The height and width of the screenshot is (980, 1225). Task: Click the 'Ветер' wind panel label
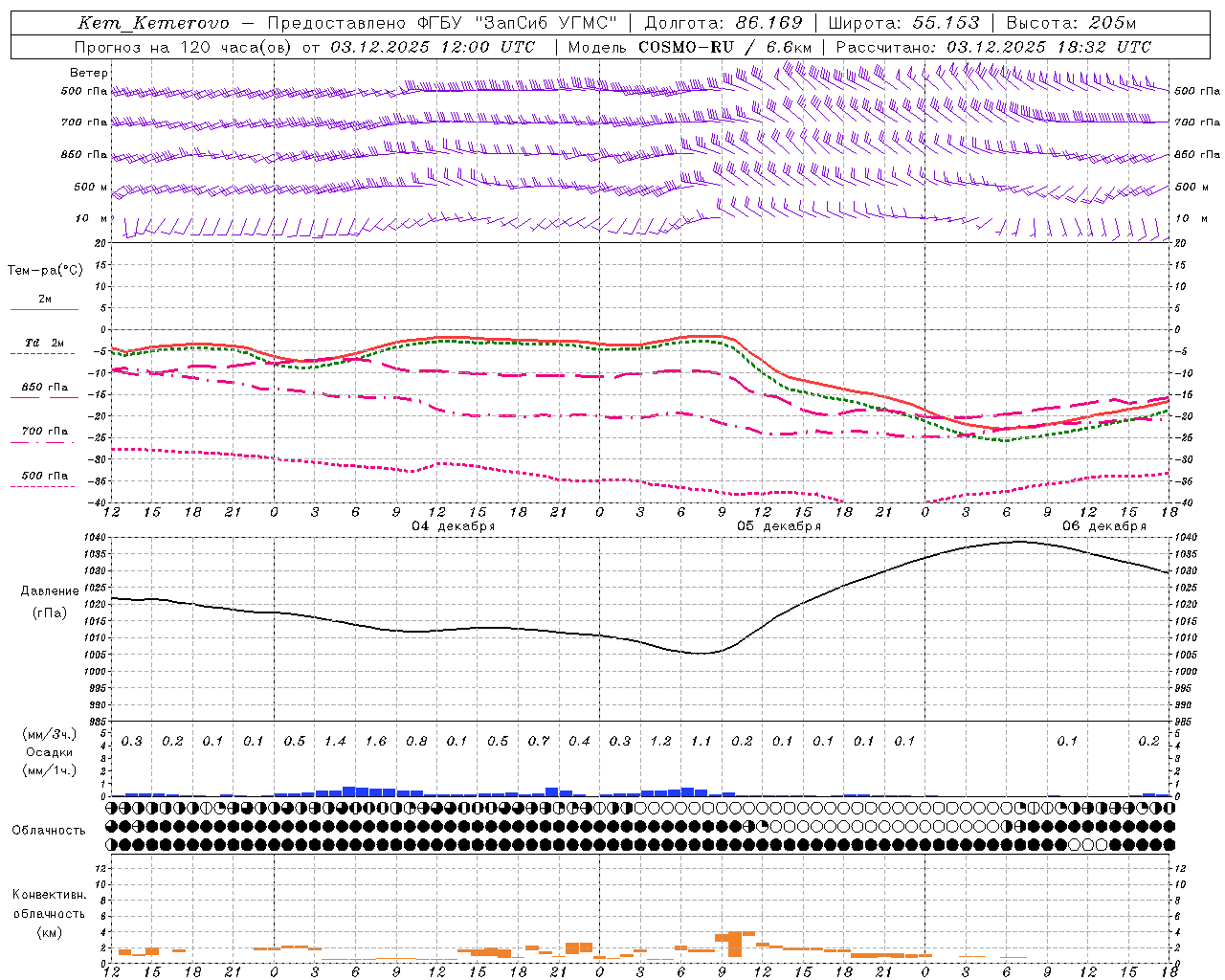89,73
